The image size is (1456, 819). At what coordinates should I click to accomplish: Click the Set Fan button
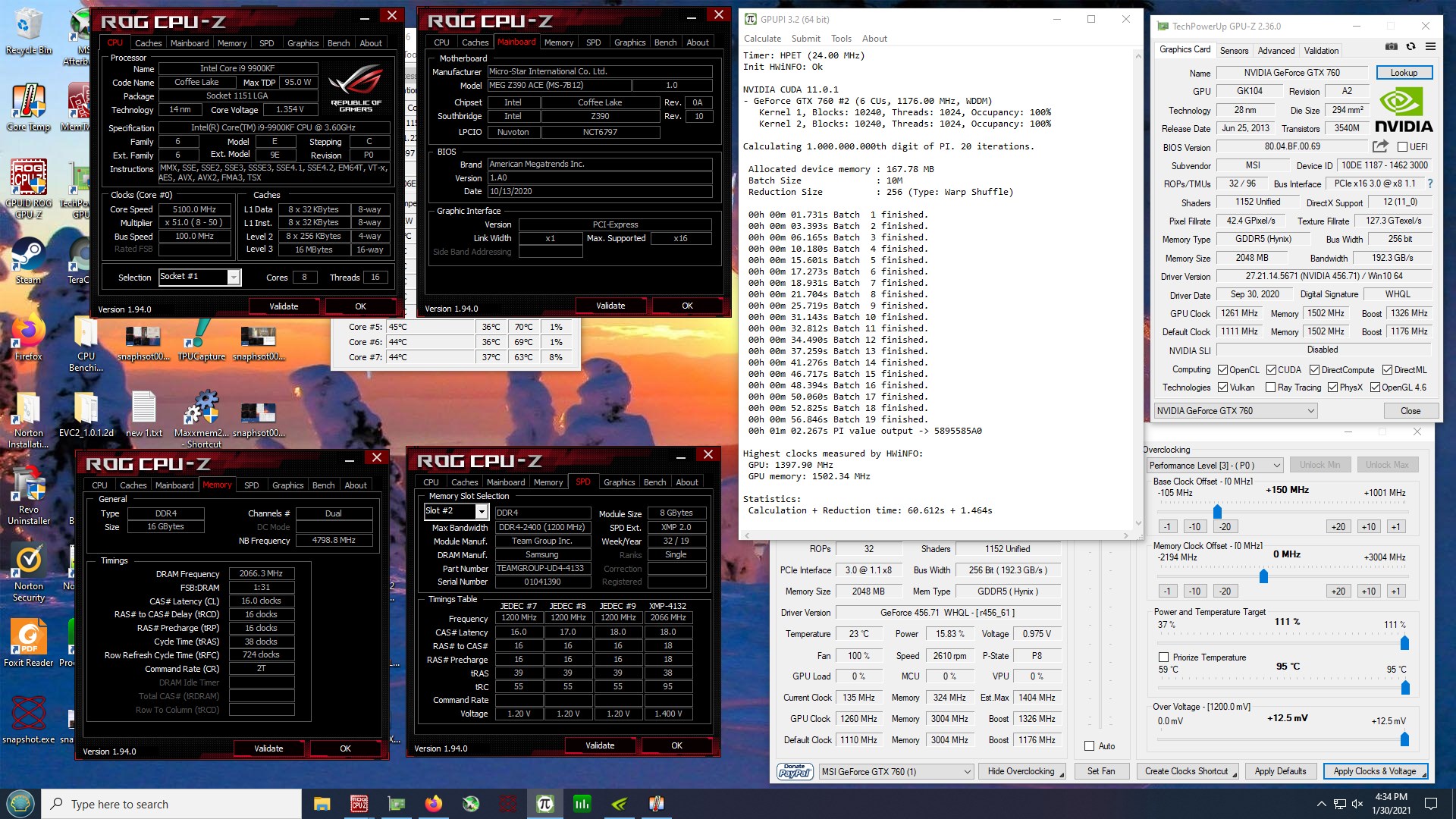[1101, 772]
